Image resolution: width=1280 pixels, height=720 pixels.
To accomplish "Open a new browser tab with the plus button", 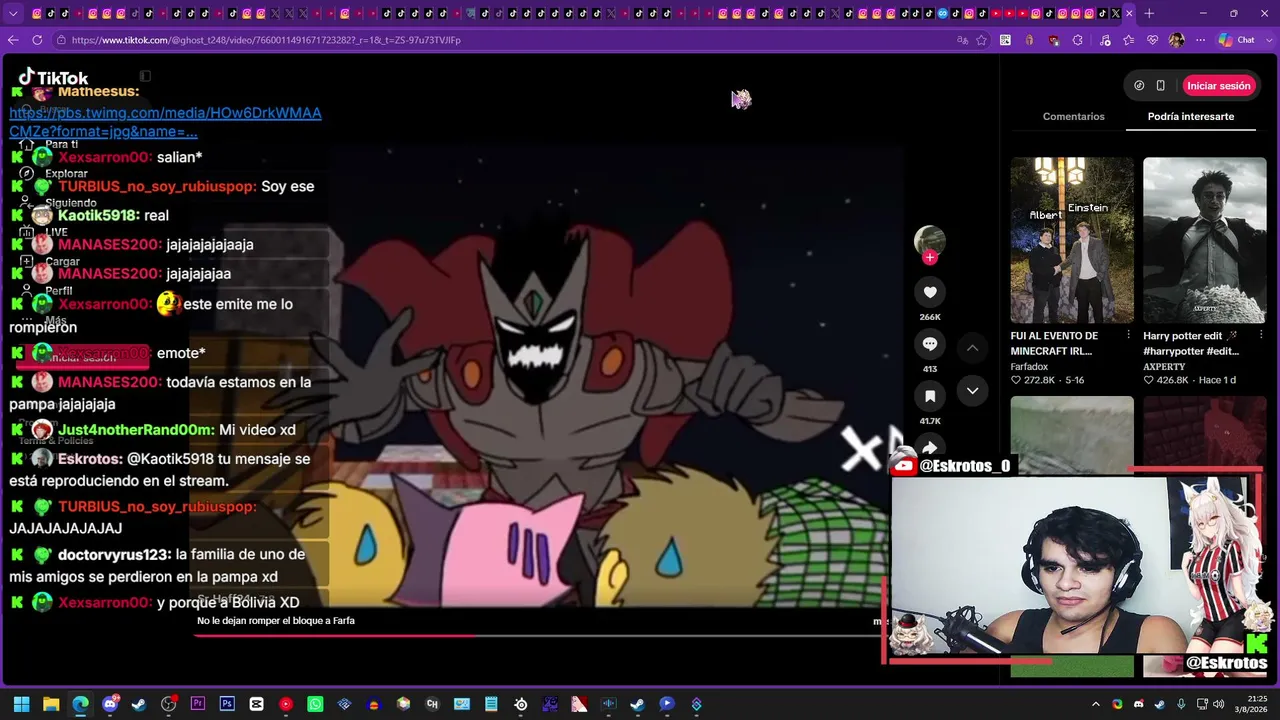I will [1149, 13].
